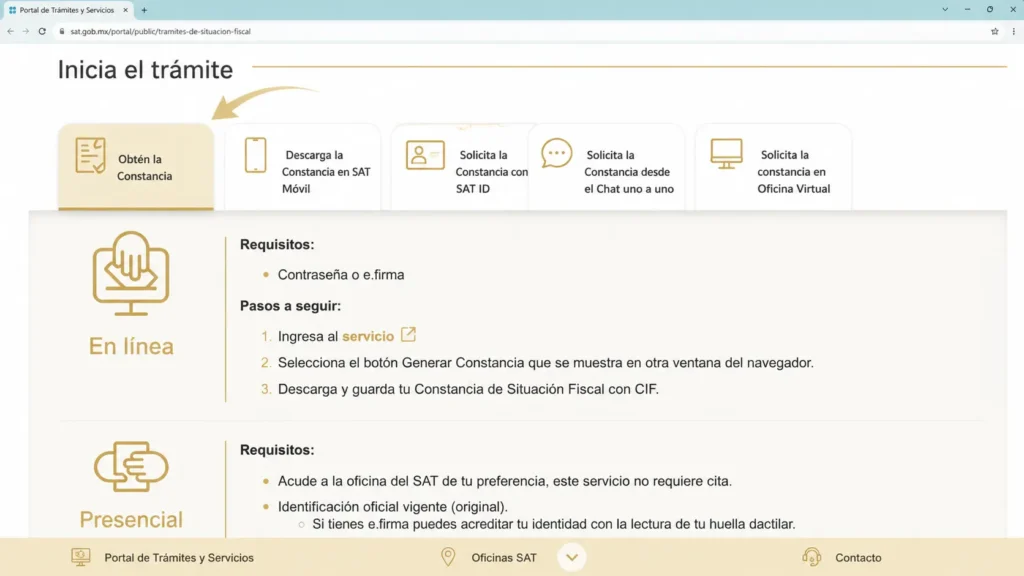Switch to Oficina Virtual tab
The width and height of the screenshot is (1024, 576).
[773, 167]
